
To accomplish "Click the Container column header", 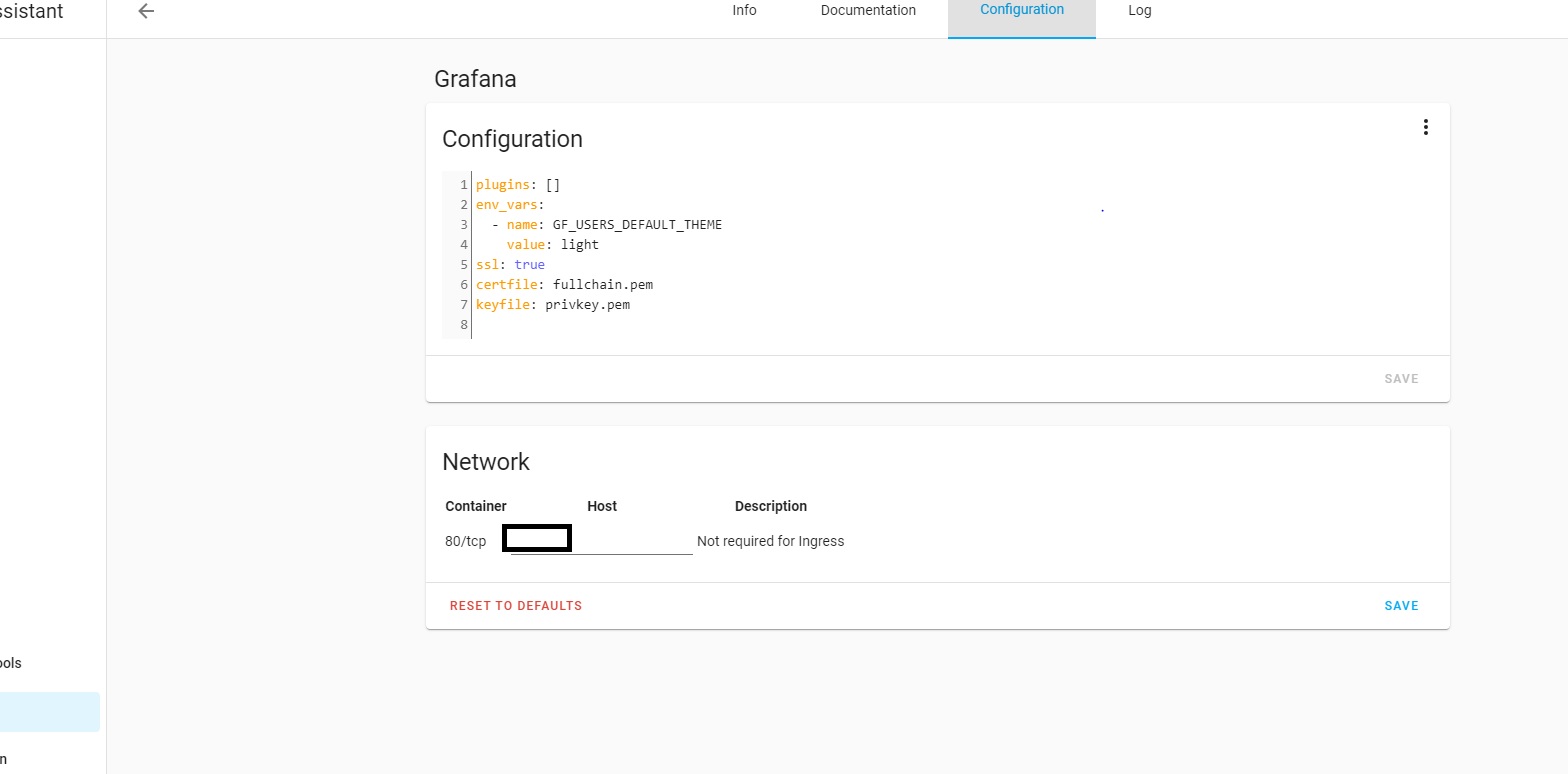I will [x=476, y=506].
